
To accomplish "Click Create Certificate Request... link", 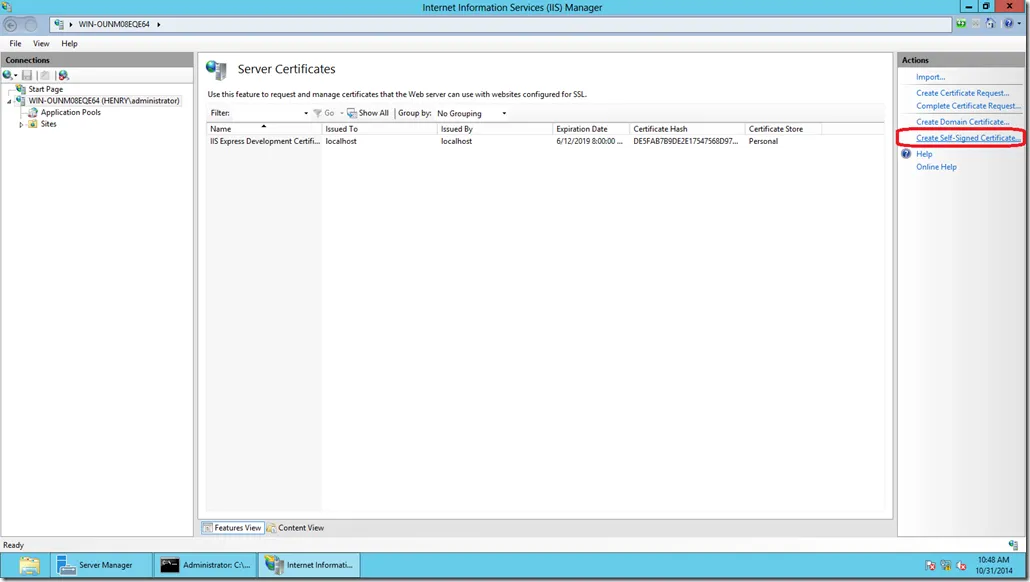I will (x=962, y=93).
